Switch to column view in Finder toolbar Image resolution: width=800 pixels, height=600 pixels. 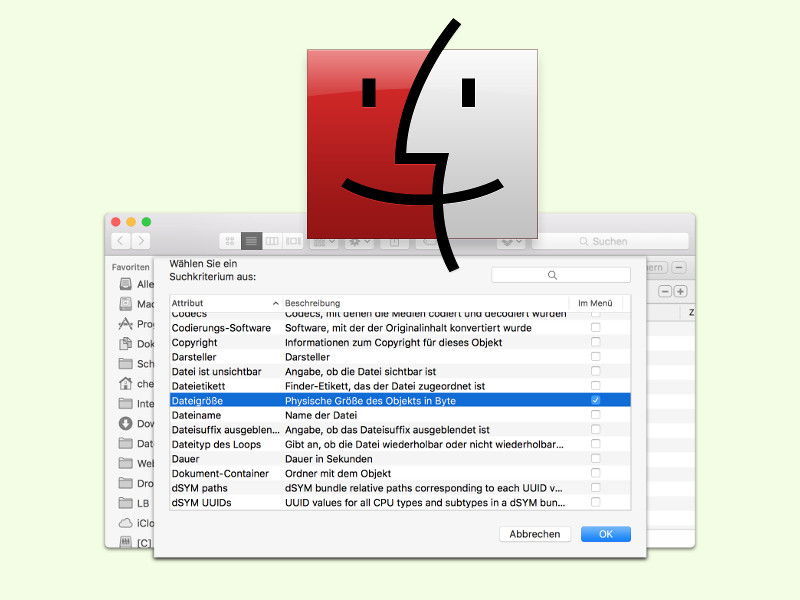click(x=272, y=241)
